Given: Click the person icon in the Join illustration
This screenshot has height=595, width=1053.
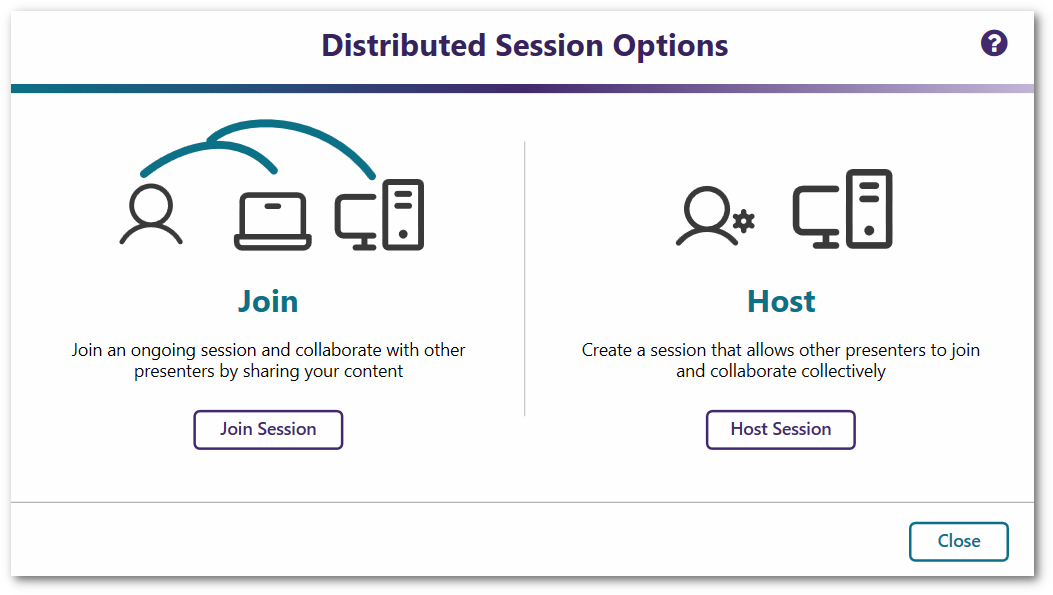Looking at the screenshot, I should coord(152,215).
